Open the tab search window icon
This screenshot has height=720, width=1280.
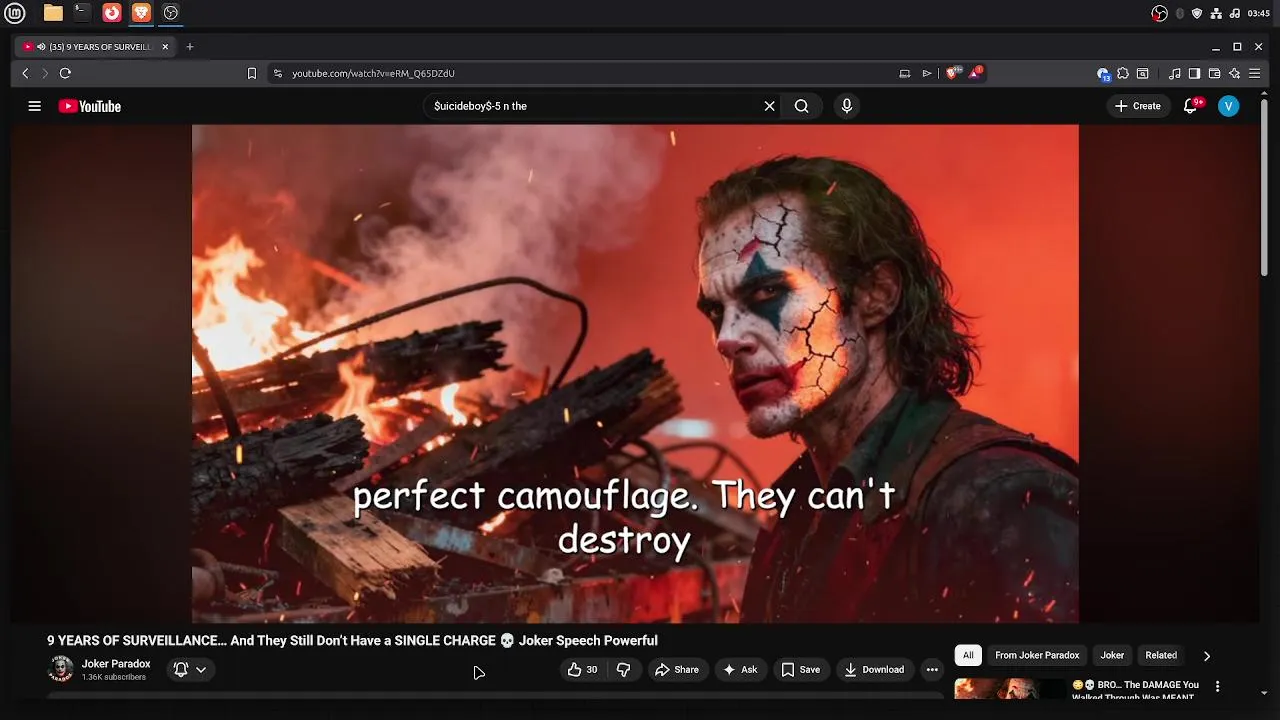[1142, 73]
